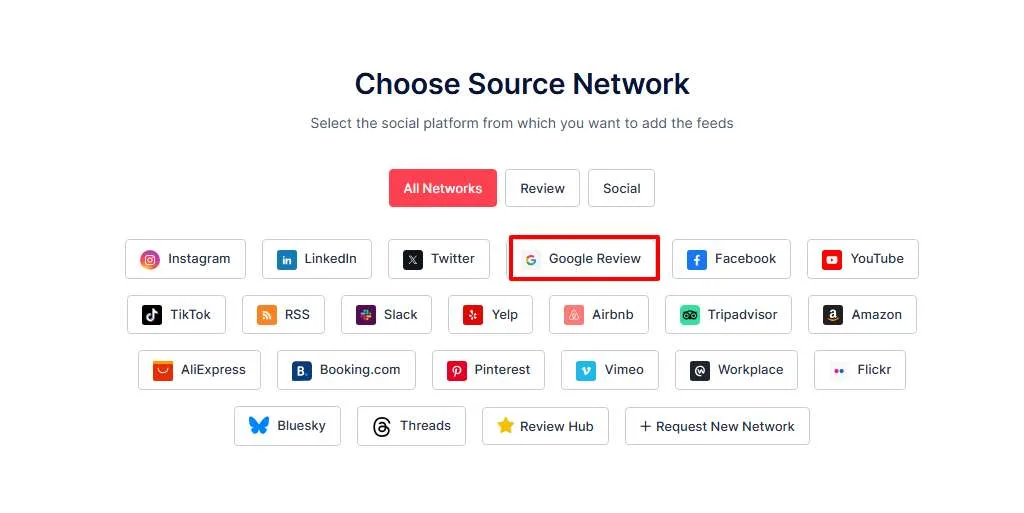
Task: Switch to the Review filter tab
Action: (542, 188)
